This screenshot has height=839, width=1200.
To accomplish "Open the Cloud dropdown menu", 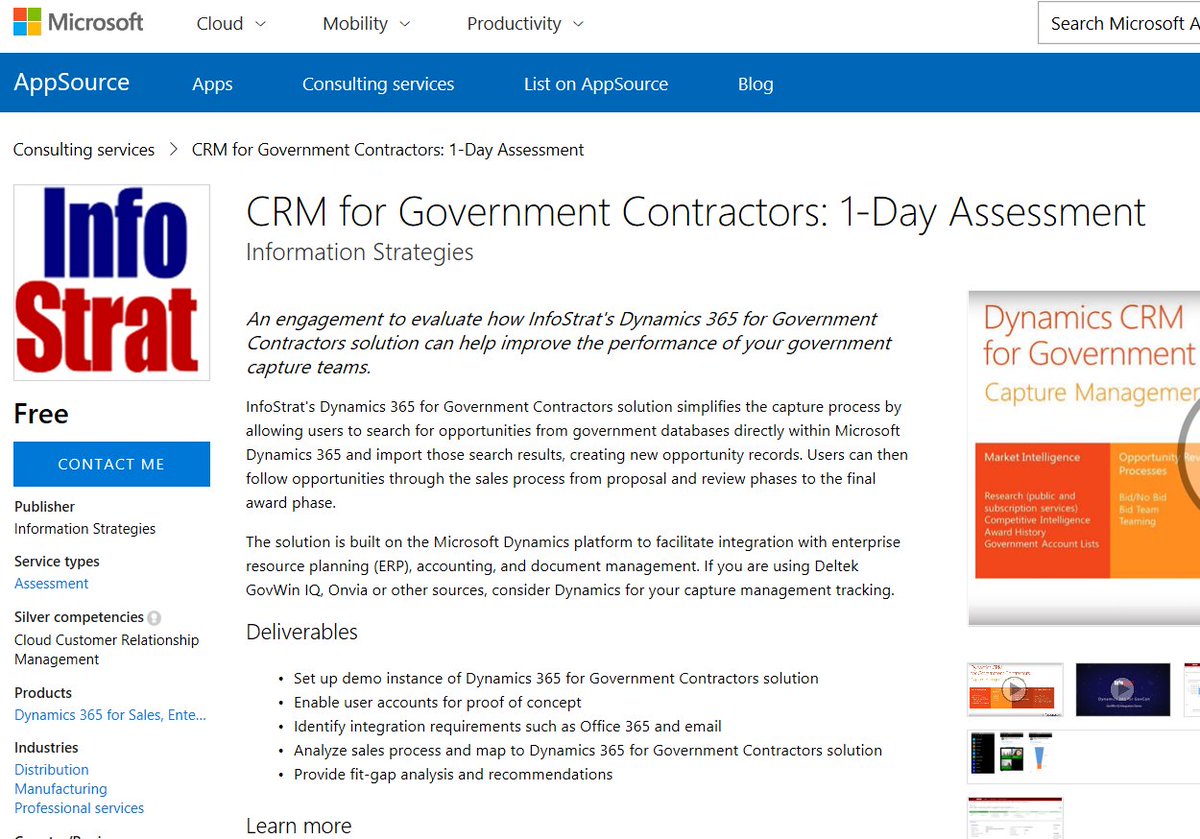I will pyautogui.click(x=231, y=24).
